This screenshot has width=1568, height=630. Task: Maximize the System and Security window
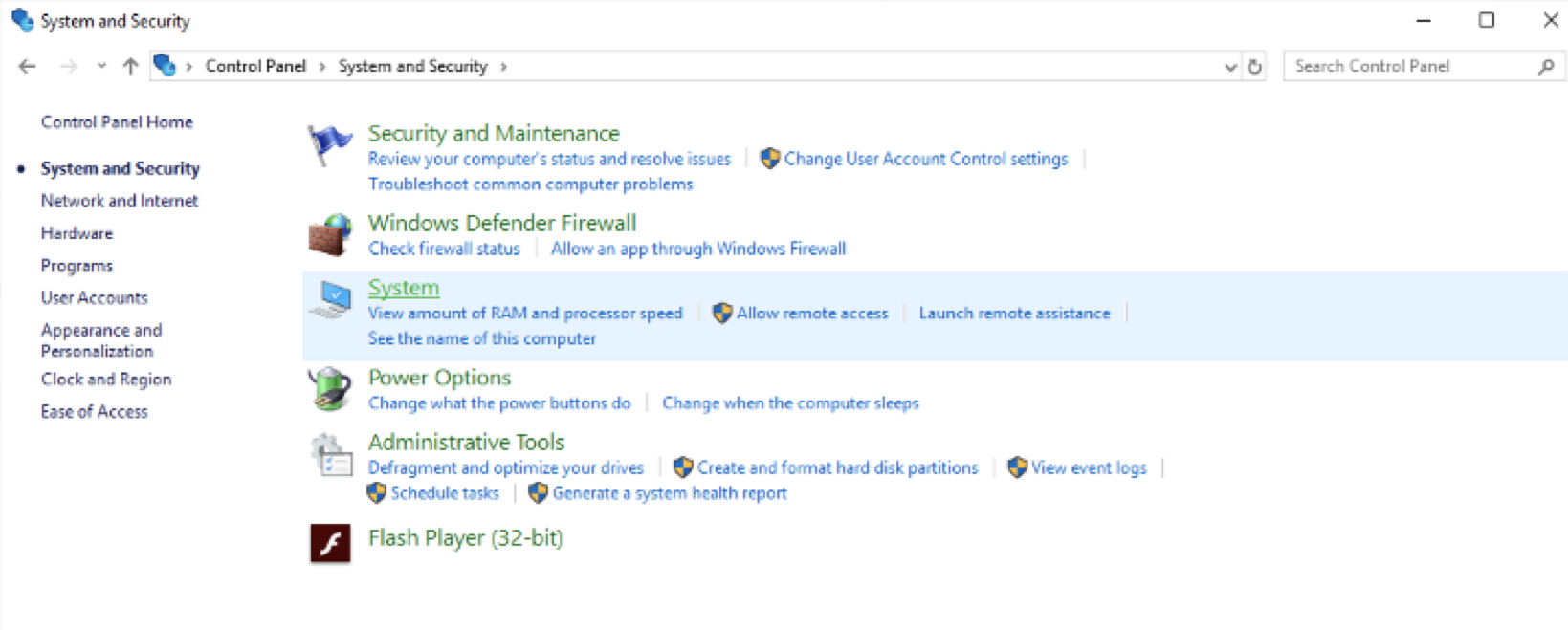(1486, 20)
